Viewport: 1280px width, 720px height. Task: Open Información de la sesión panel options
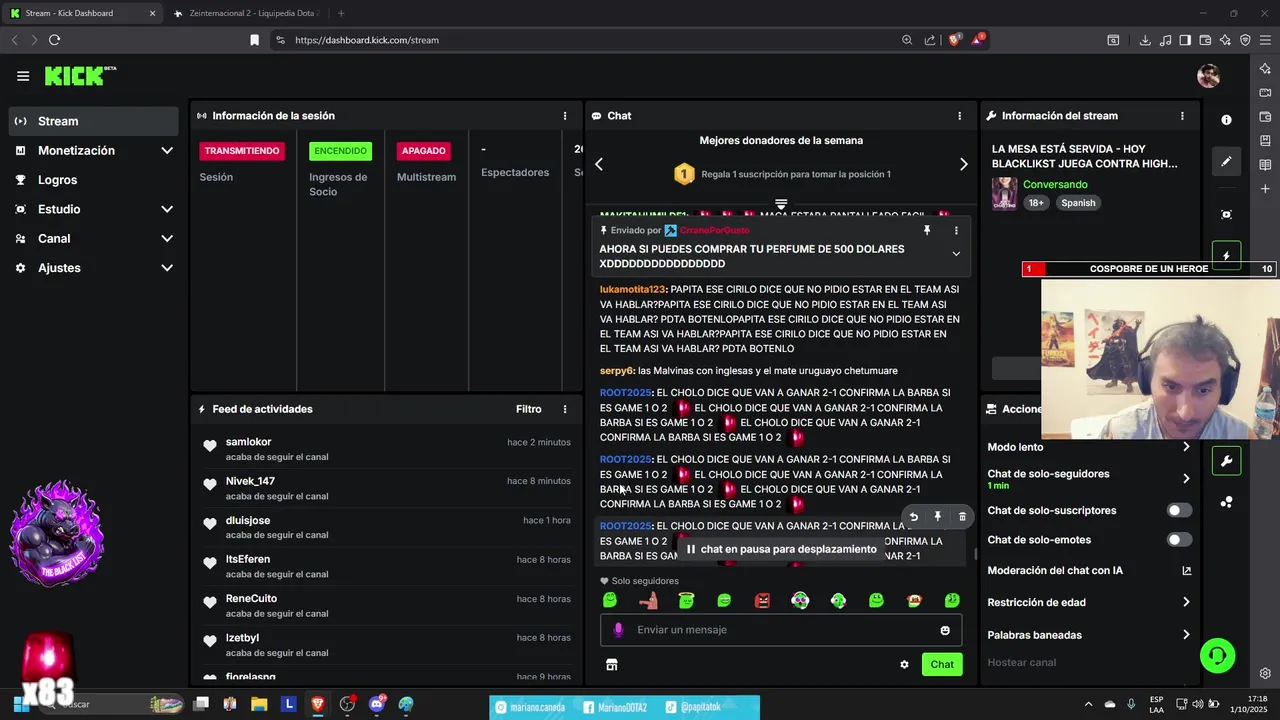[x=565, y=116]
